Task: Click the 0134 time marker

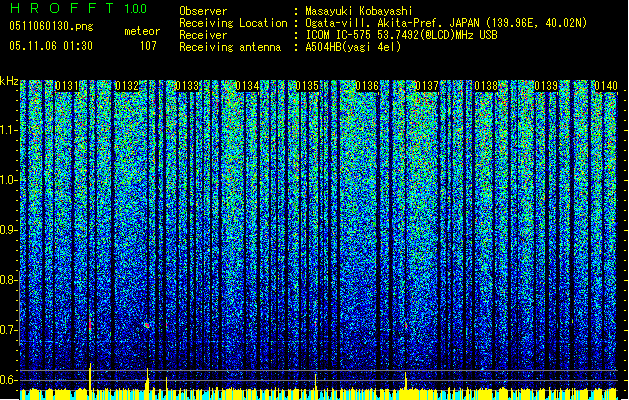Action: pos(247,86)
